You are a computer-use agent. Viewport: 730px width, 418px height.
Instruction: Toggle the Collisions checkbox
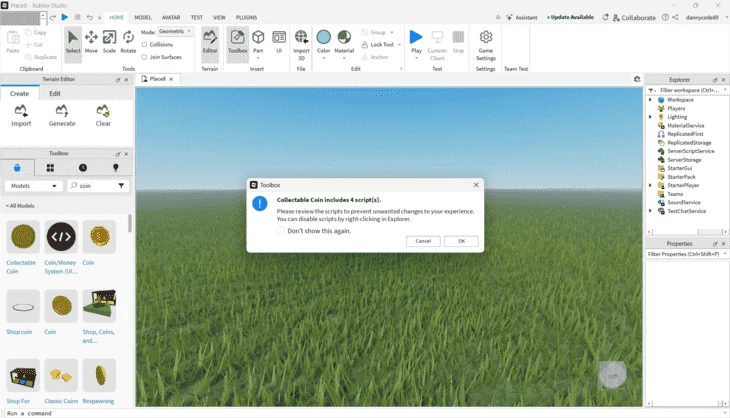[144, 45]
